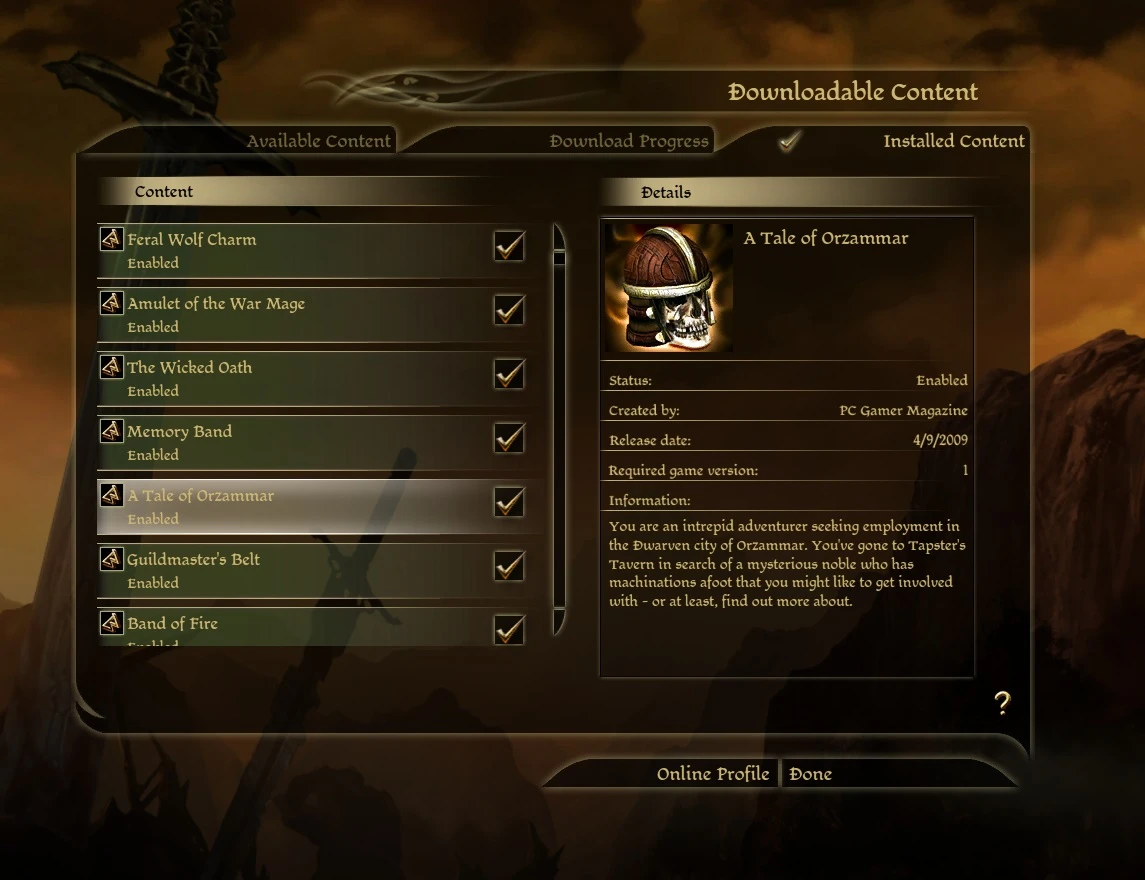Viewport: 1145px width, 880px height.
Task: Uncheck Amulet of the War Mage
Action: [x=509, y=310]
